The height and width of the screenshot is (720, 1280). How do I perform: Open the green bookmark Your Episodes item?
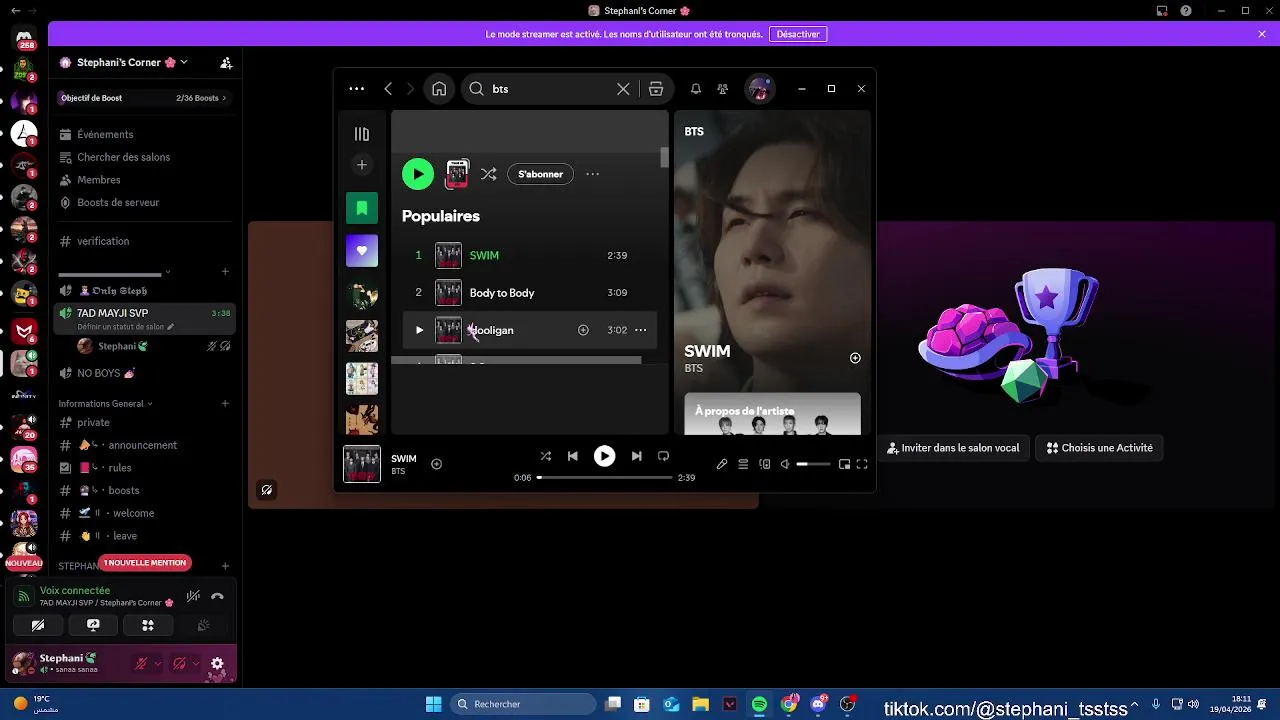pyautogui.click(x=362, y=208)
